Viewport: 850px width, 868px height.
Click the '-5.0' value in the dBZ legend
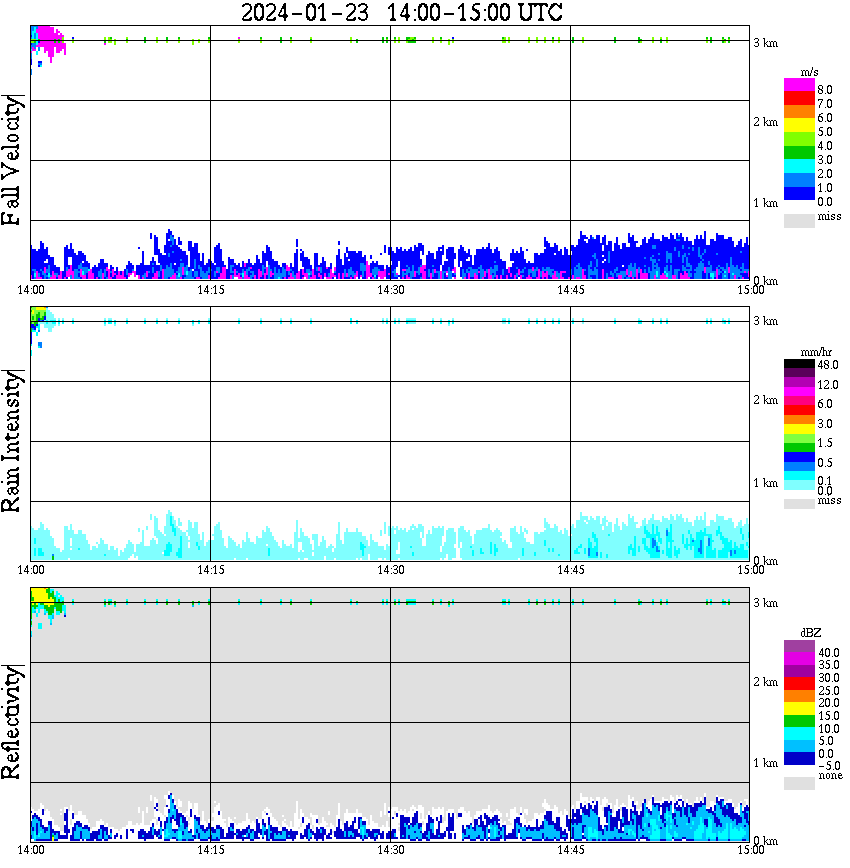tap(829, 766)
